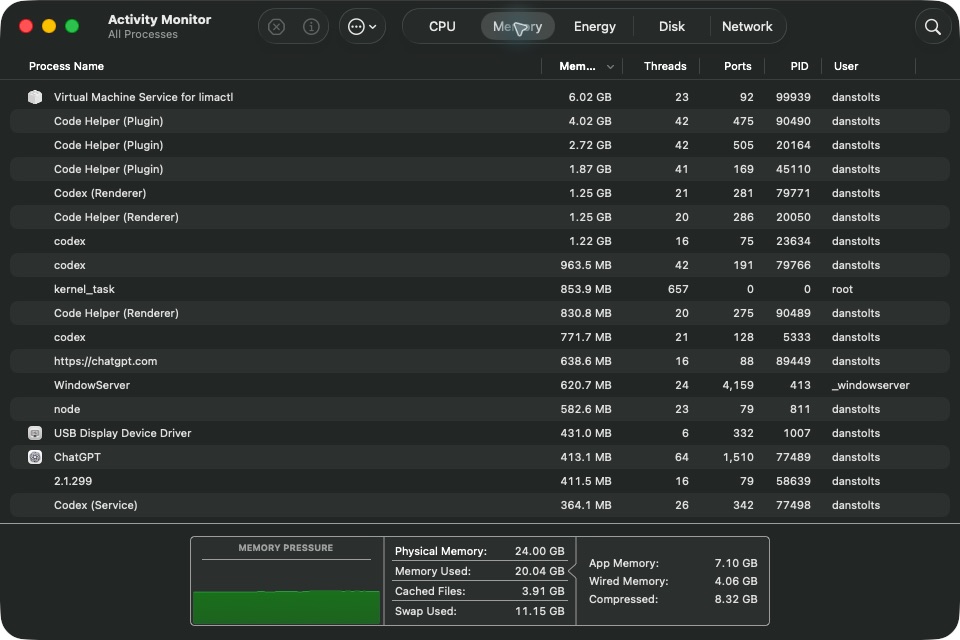Click the App Memory 7.10 GB entry

673,563
